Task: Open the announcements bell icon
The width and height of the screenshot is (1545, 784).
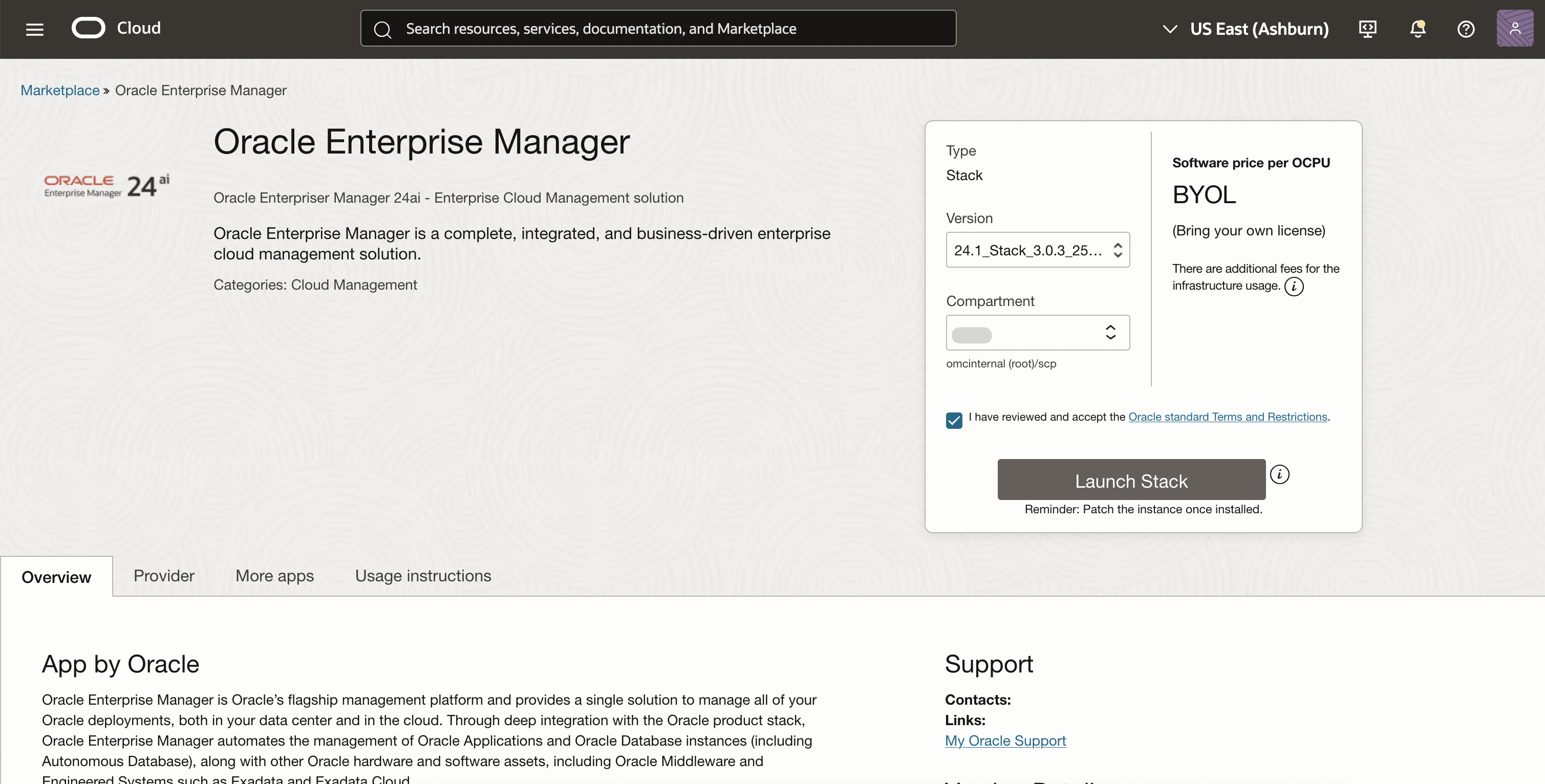Action: point(1417,29)
